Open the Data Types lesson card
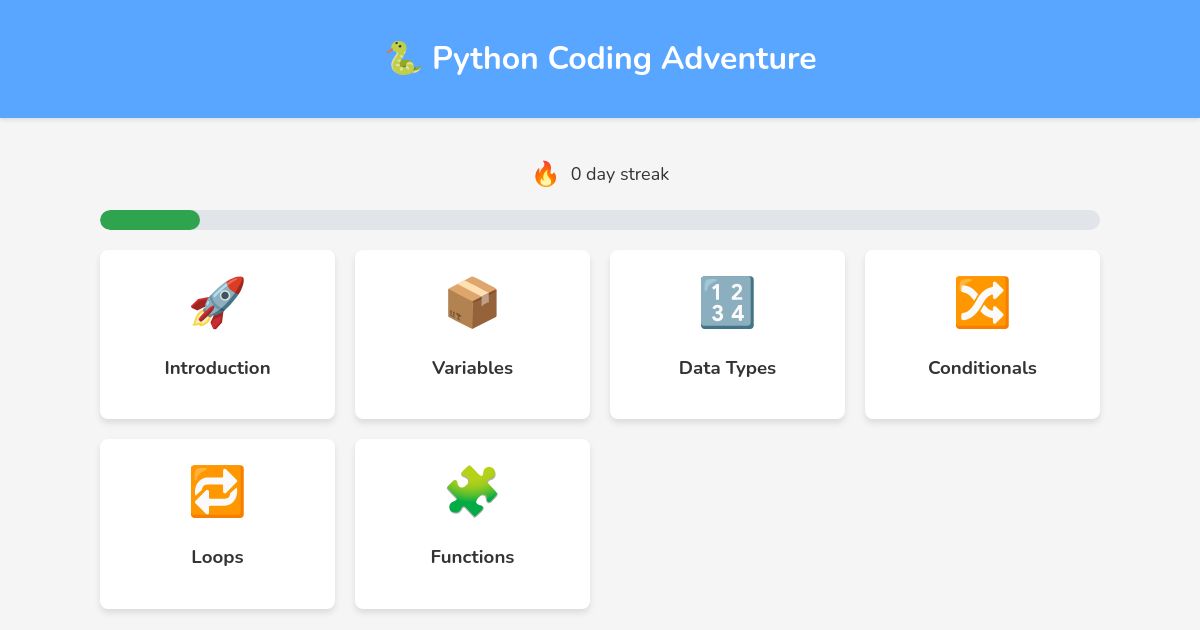The image size is (1200, 630). pos(727,334)
